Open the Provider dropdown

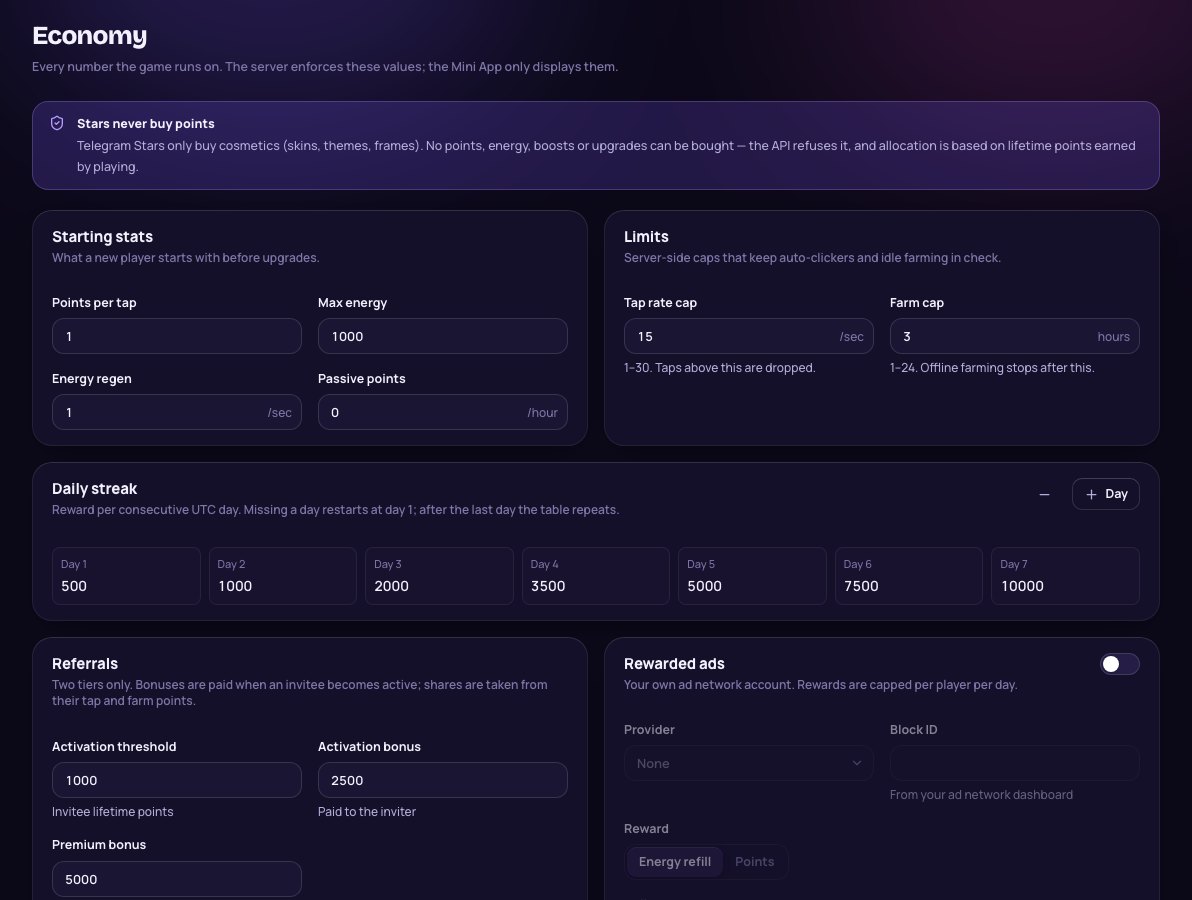(x=748, y=763)
